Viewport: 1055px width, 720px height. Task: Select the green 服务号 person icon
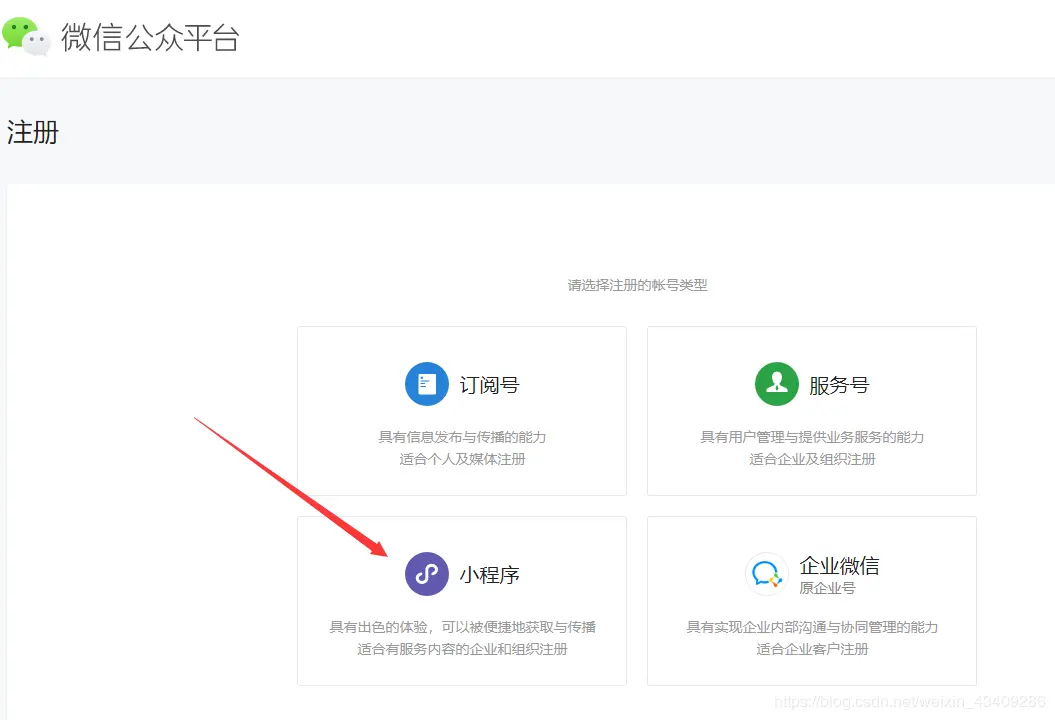pyautogui.click(x=777, y=384)
